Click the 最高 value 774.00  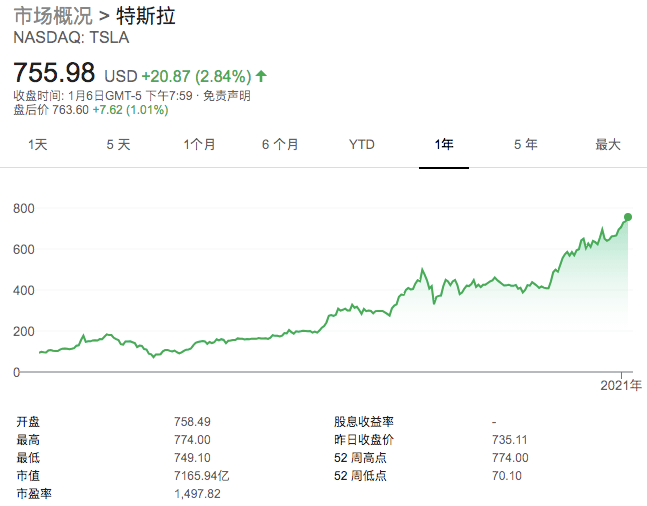pyautogui.click(x=192, y=440)
